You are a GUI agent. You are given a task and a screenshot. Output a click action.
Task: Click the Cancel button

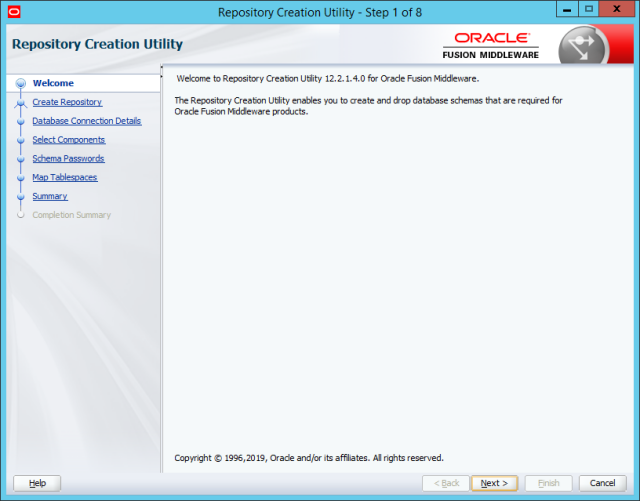(x=602, y=483)
